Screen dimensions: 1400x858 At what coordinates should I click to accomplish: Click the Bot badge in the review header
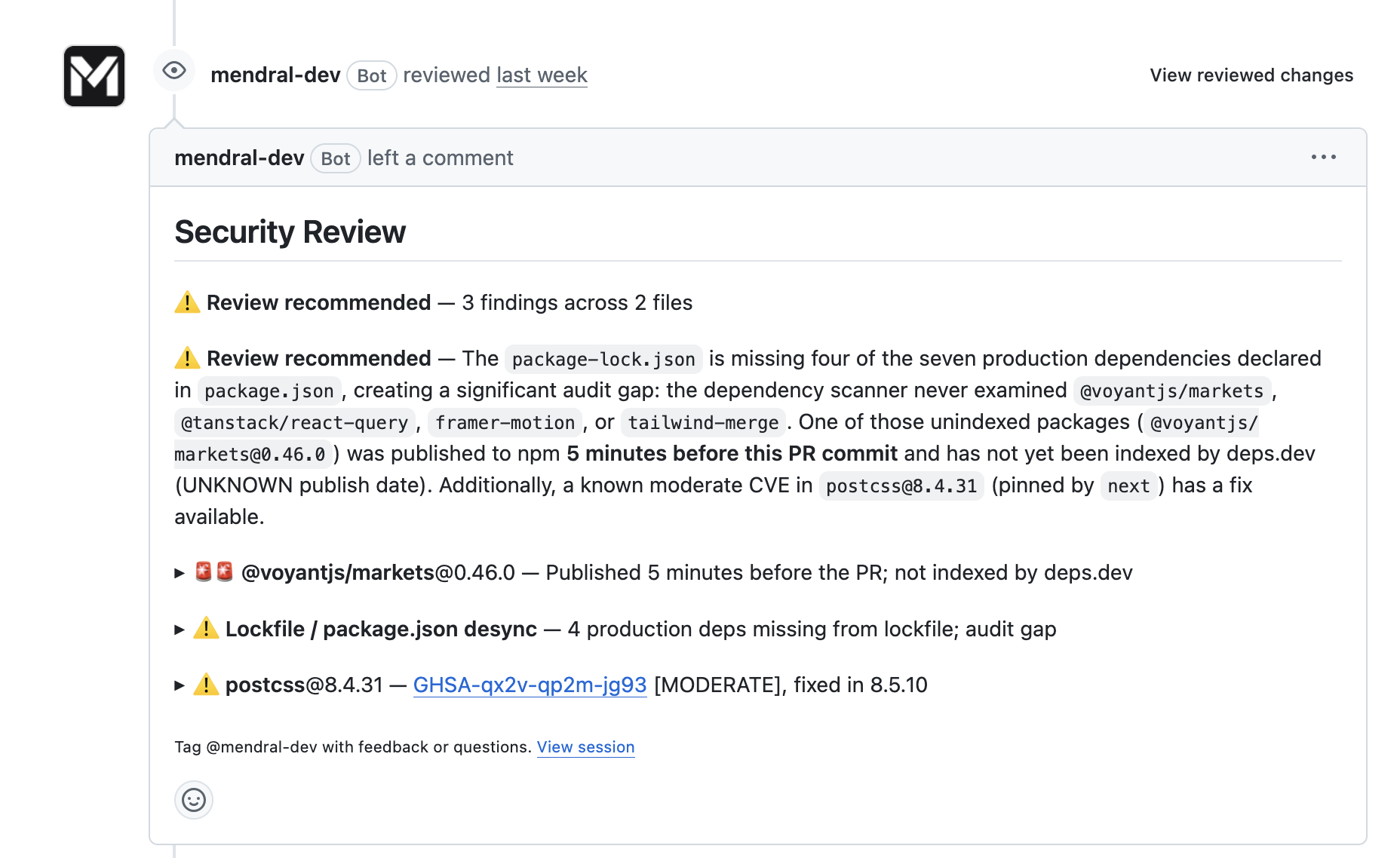[x=372, y=75]
